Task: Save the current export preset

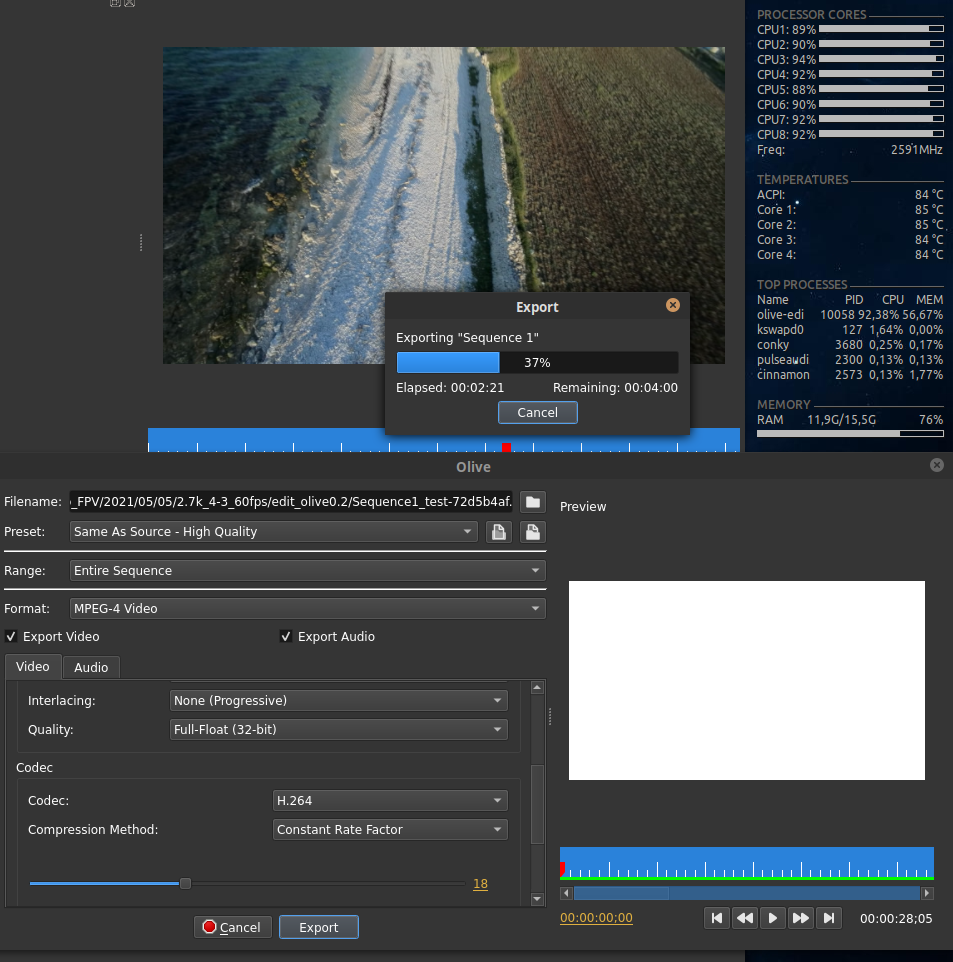Action: (533, 531)
